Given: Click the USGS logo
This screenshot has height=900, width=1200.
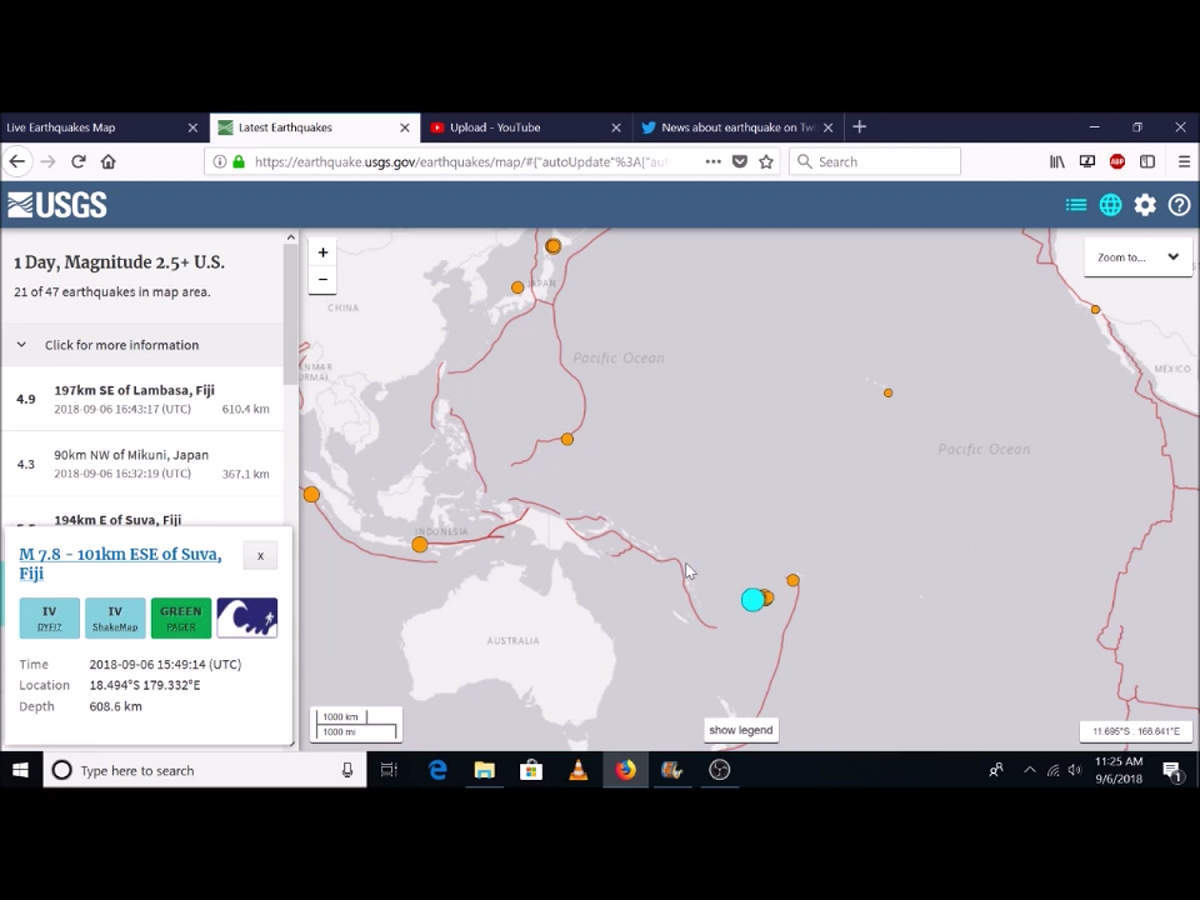Looking at the screenshot, I should [57, 205].
